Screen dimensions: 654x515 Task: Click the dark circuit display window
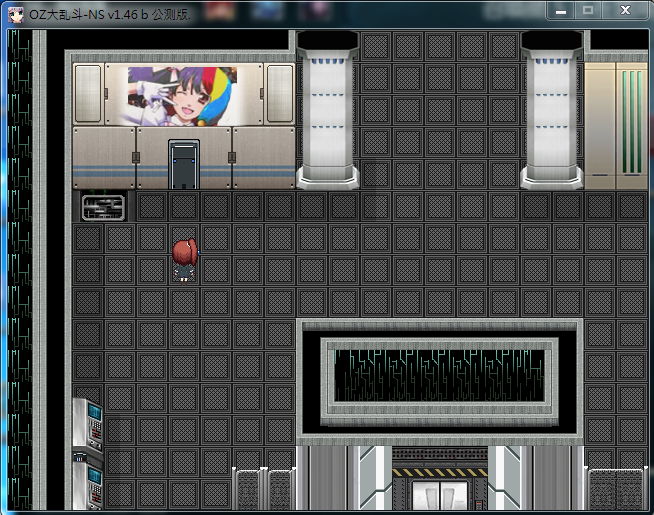pos(439,376)
